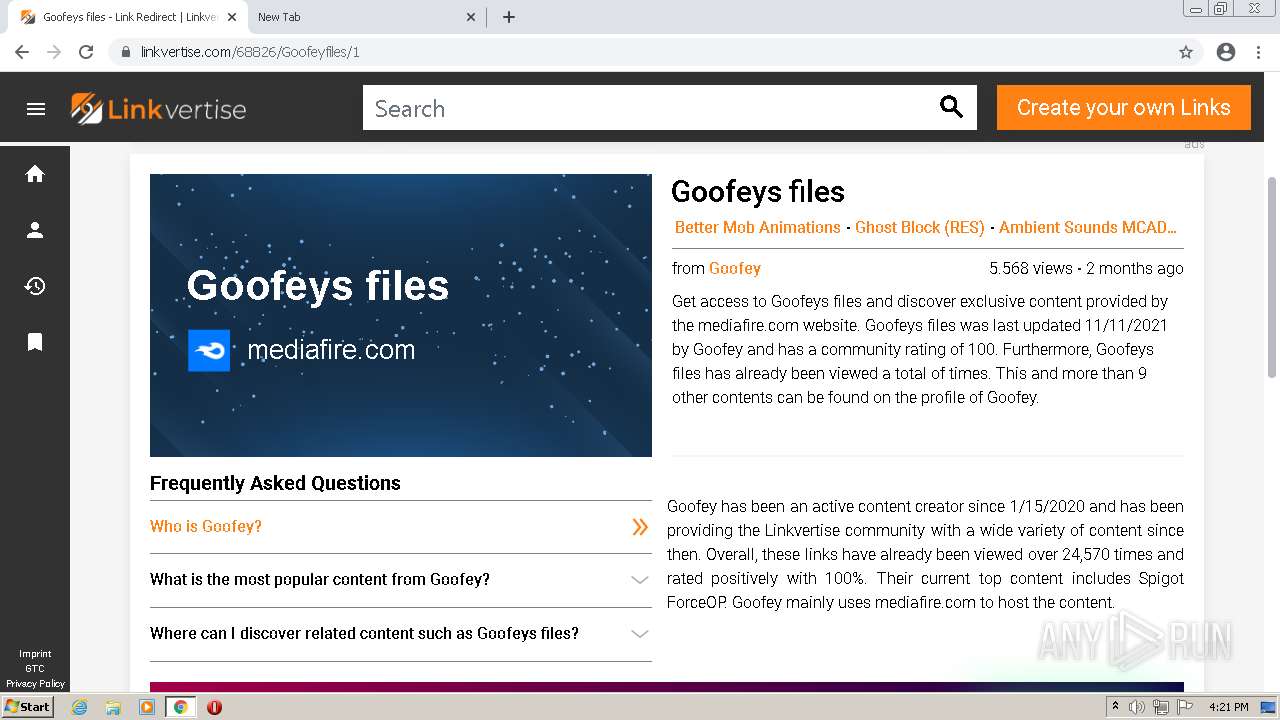Click the search magnifier icon
This screenshot has width=1280, height=720.
951,107
